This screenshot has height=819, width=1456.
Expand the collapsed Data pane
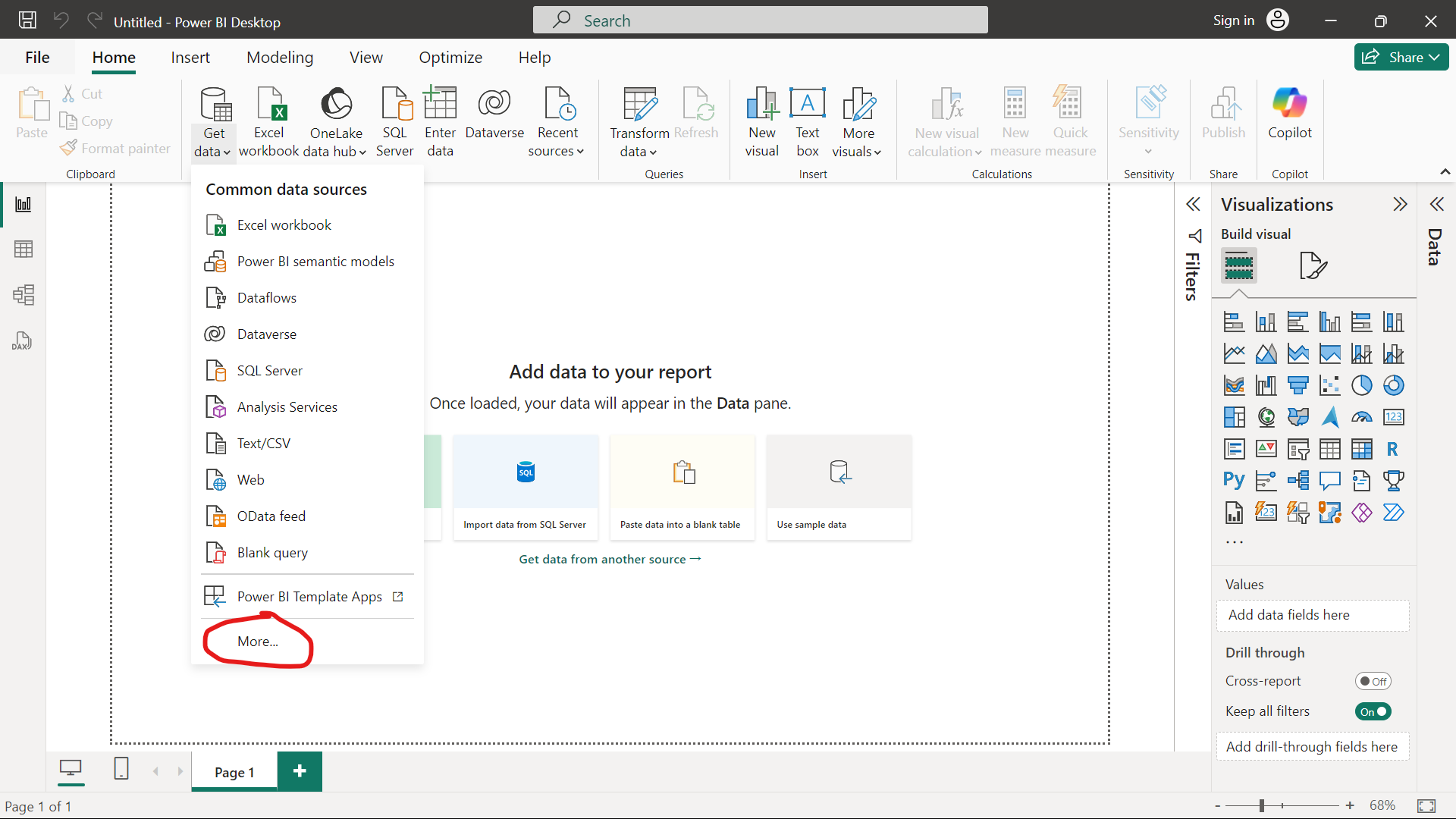tap(1436, 205)
